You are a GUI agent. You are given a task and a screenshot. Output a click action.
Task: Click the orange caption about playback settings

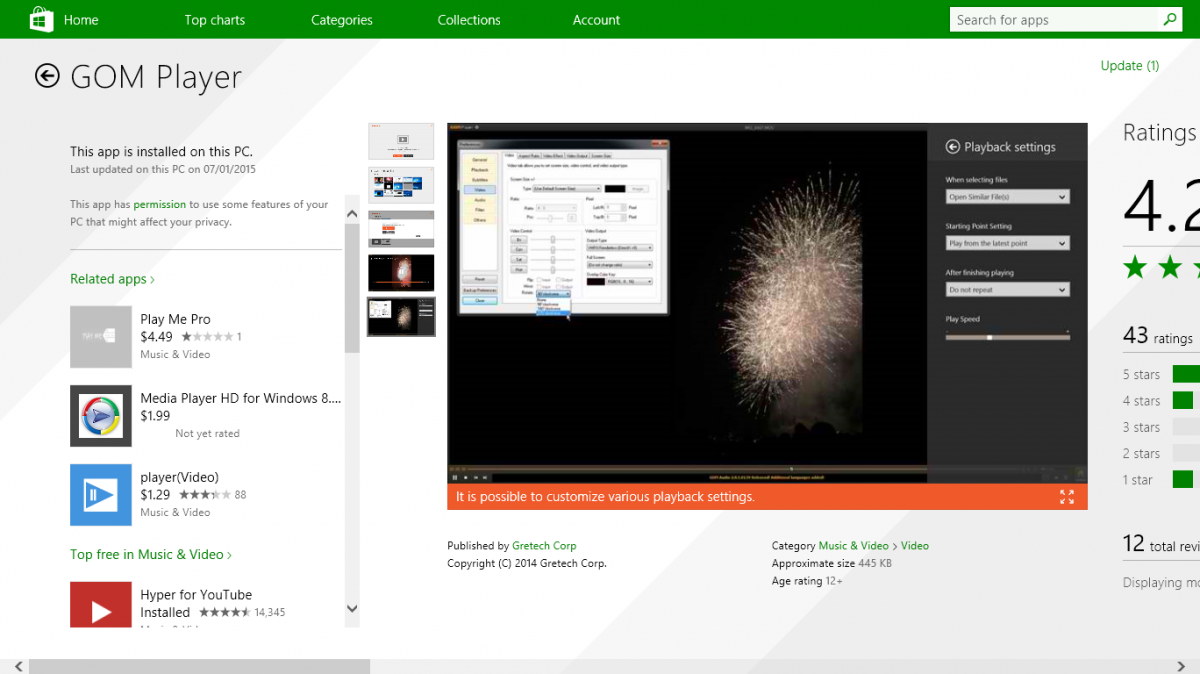[x=605, y=497]
